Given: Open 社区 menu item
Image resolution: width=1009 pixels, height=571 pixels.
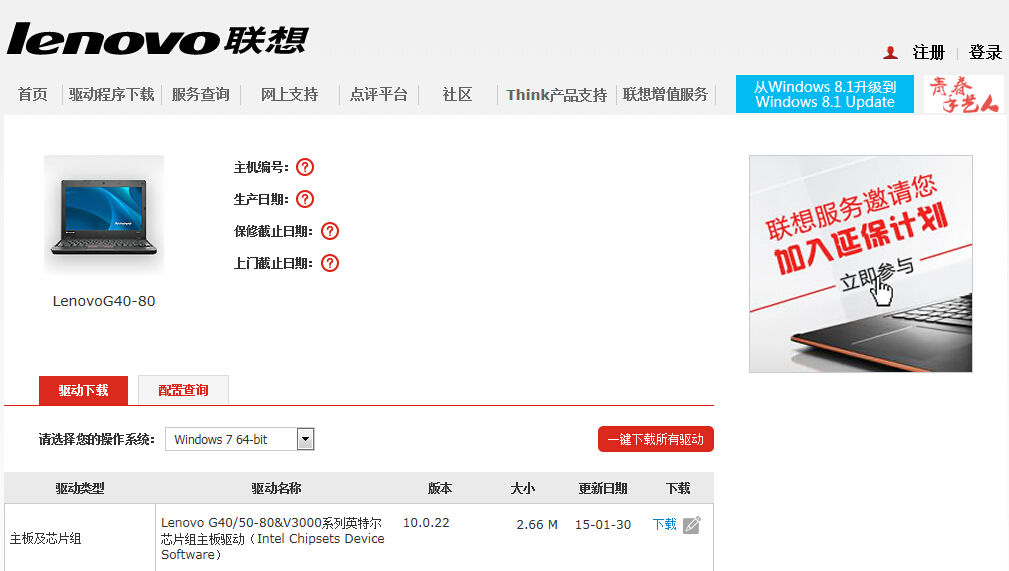Looking at the screenshot, I should (458, 95).
